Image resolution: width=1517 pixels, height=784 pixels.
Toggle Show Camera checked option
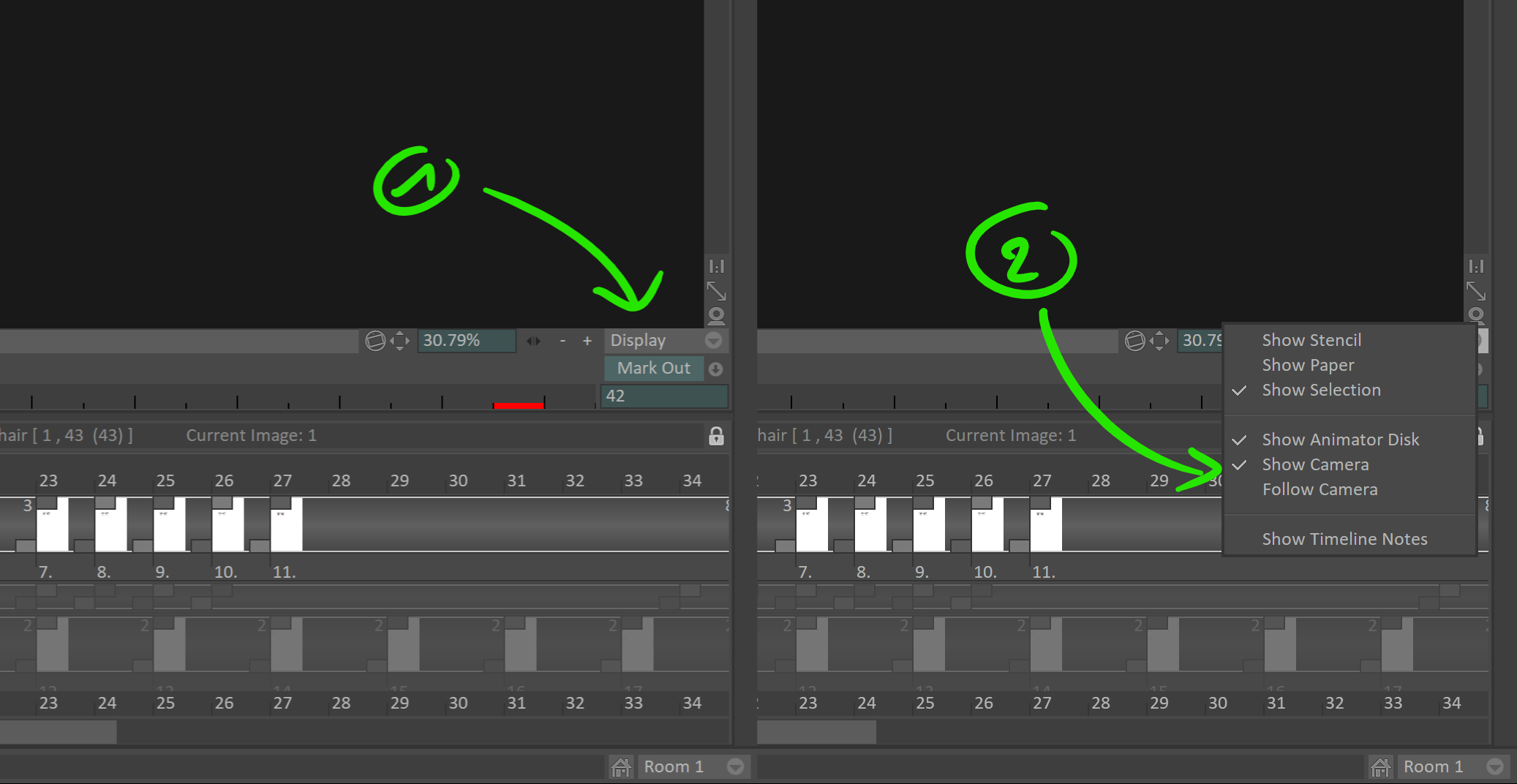[x=1315, y=464]
